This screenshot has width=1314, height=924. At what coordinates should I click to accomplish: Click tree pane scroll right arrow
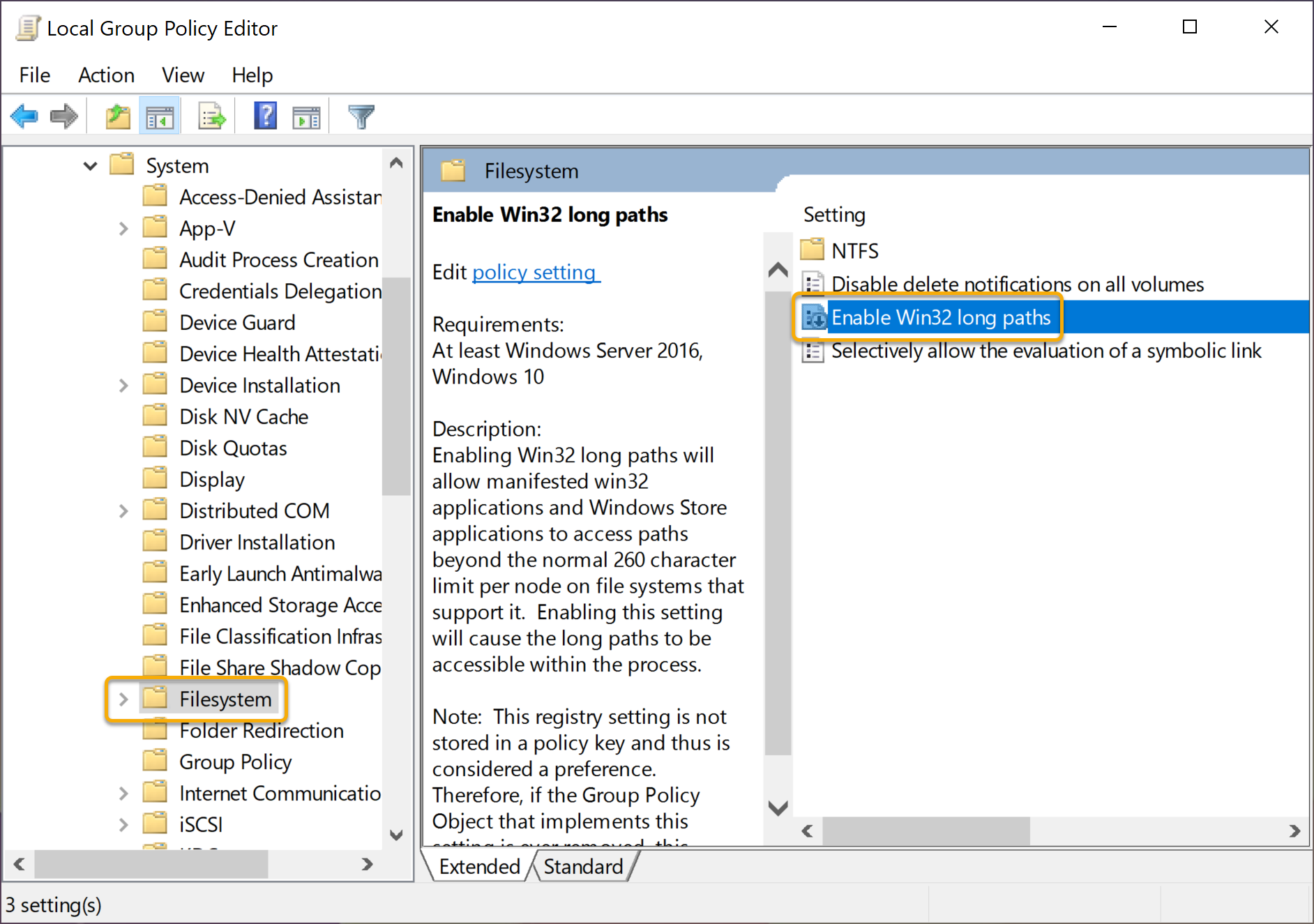[367, 865]
